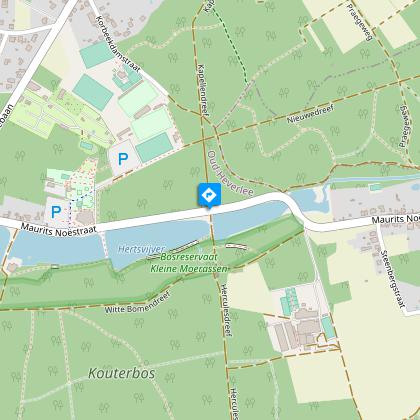The image size is (420, 420).
Task: Click the light green sports pitch
Action: 138,99
